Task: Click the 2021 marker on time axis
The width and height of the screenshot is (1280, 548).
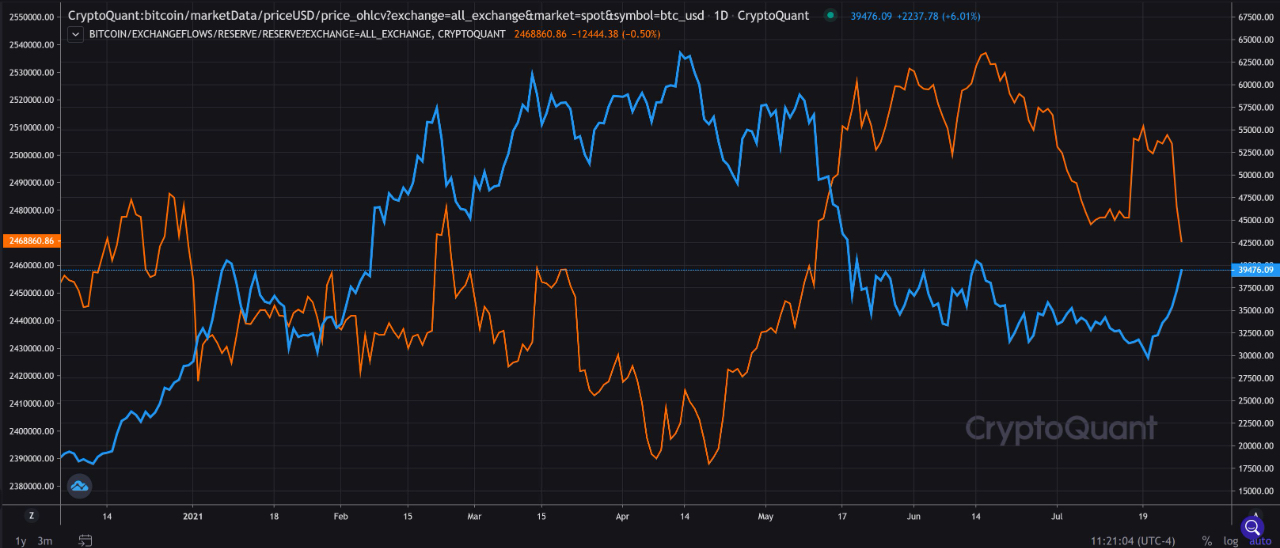Action: (x=194, y=517)
